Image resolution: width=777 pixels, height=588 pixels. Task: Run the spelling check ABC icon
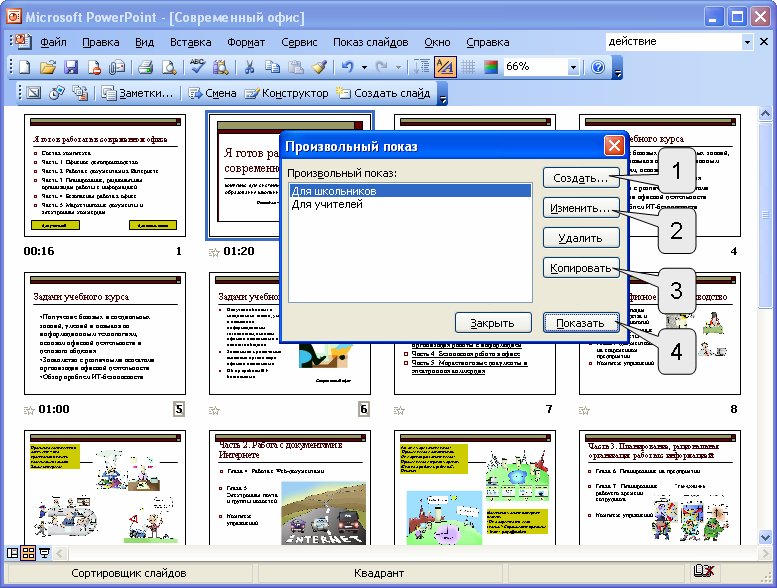click(x=197, y=67)
